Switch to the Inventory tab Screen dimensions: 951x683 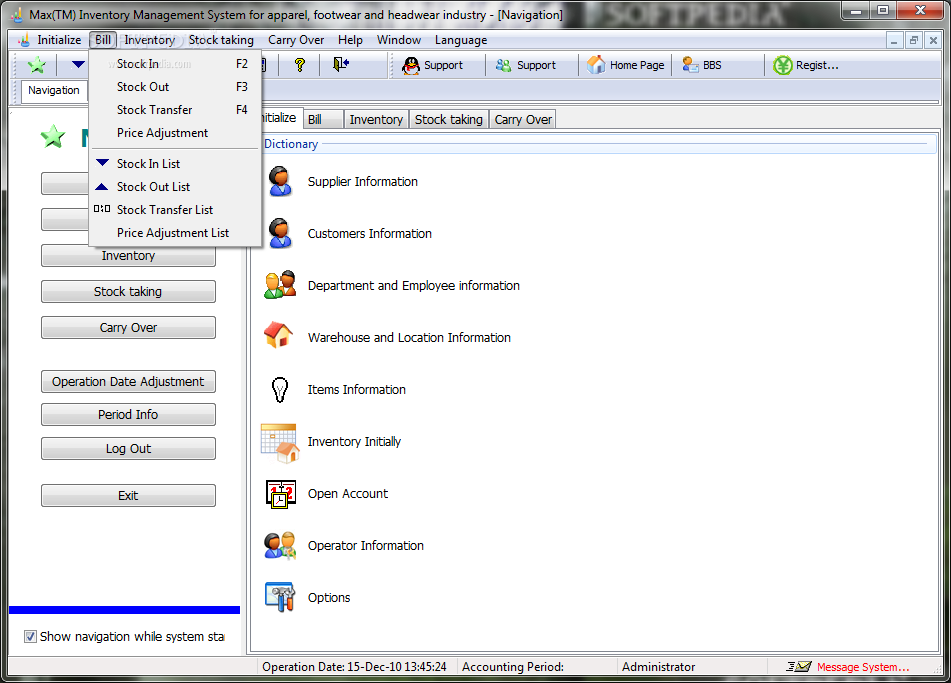(376, 119)
